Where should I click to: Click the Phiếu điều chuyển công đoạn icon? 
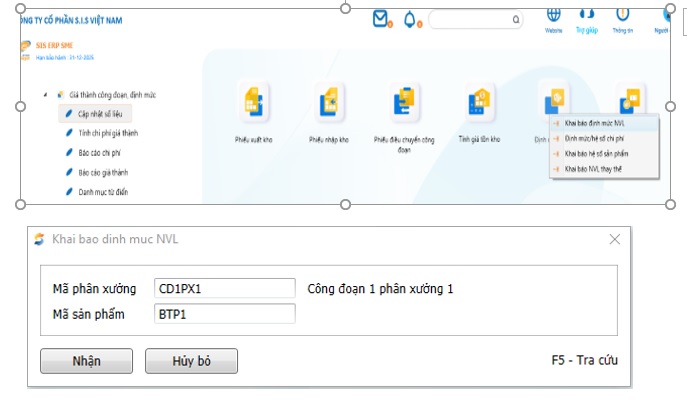(405, 105)
